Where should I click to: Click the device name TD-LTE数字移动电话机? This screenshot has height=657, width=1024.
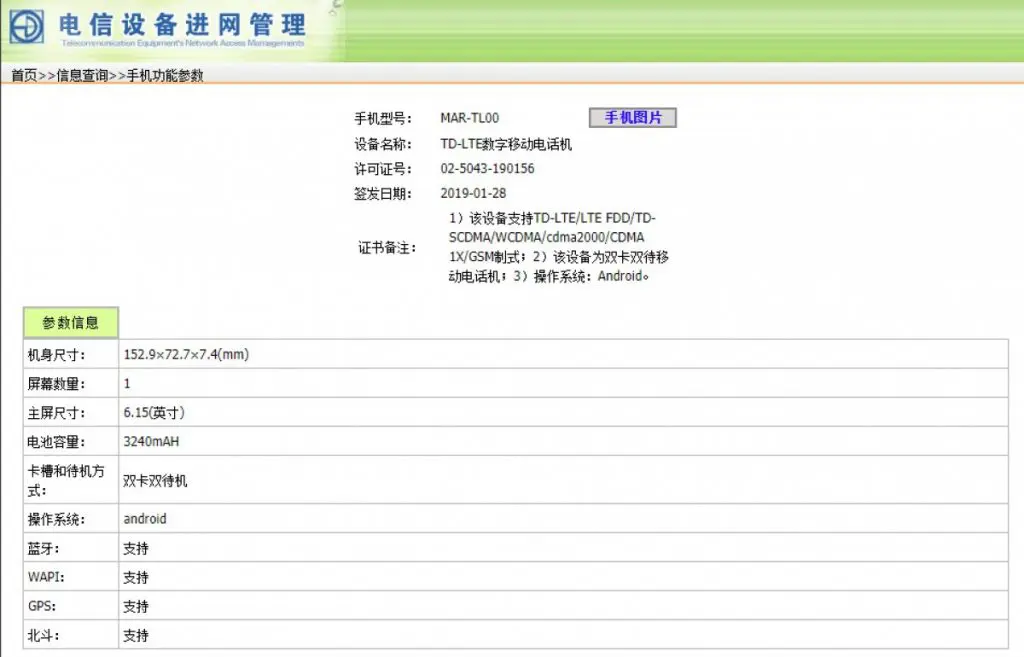point(506,144)
